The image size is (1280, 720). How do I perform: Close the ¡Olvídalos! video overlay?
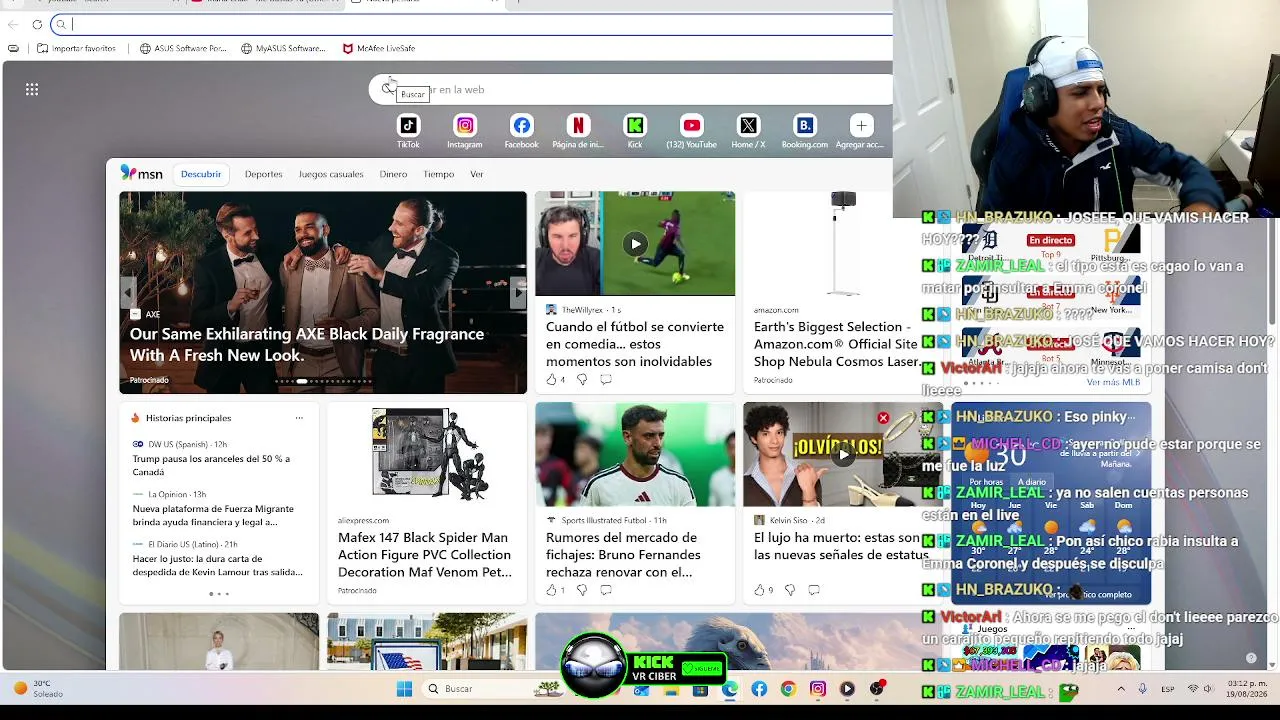tap(883, 418)
